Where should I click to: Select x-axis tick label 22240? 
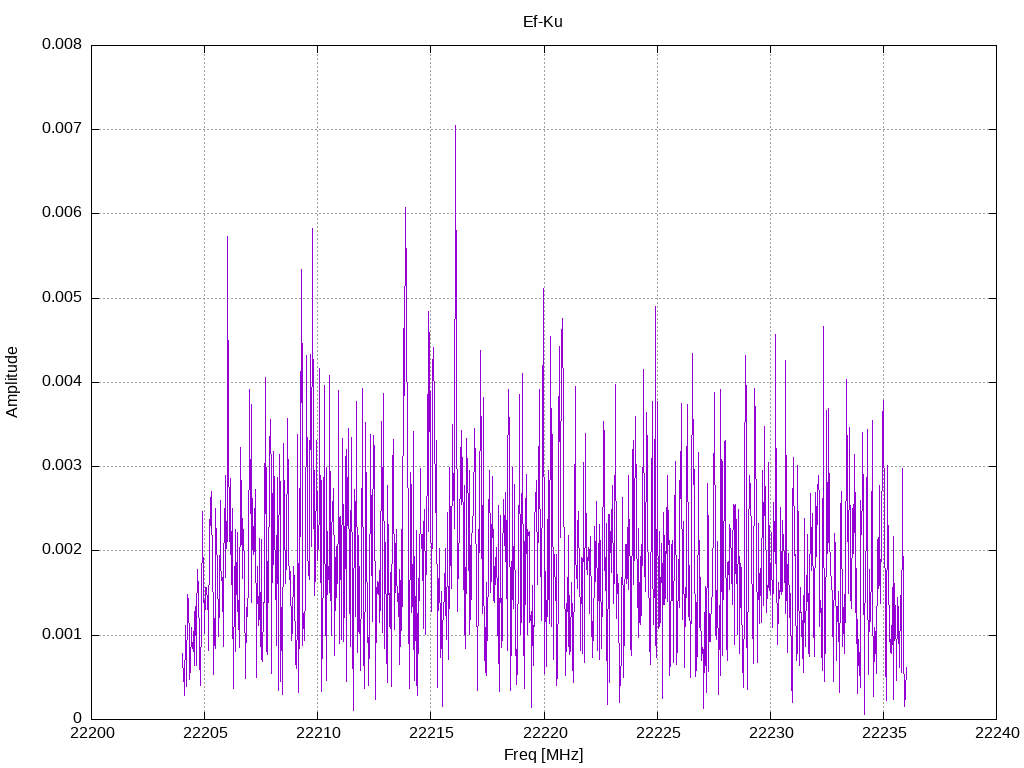pyautogui.click(x=997, y=733)
